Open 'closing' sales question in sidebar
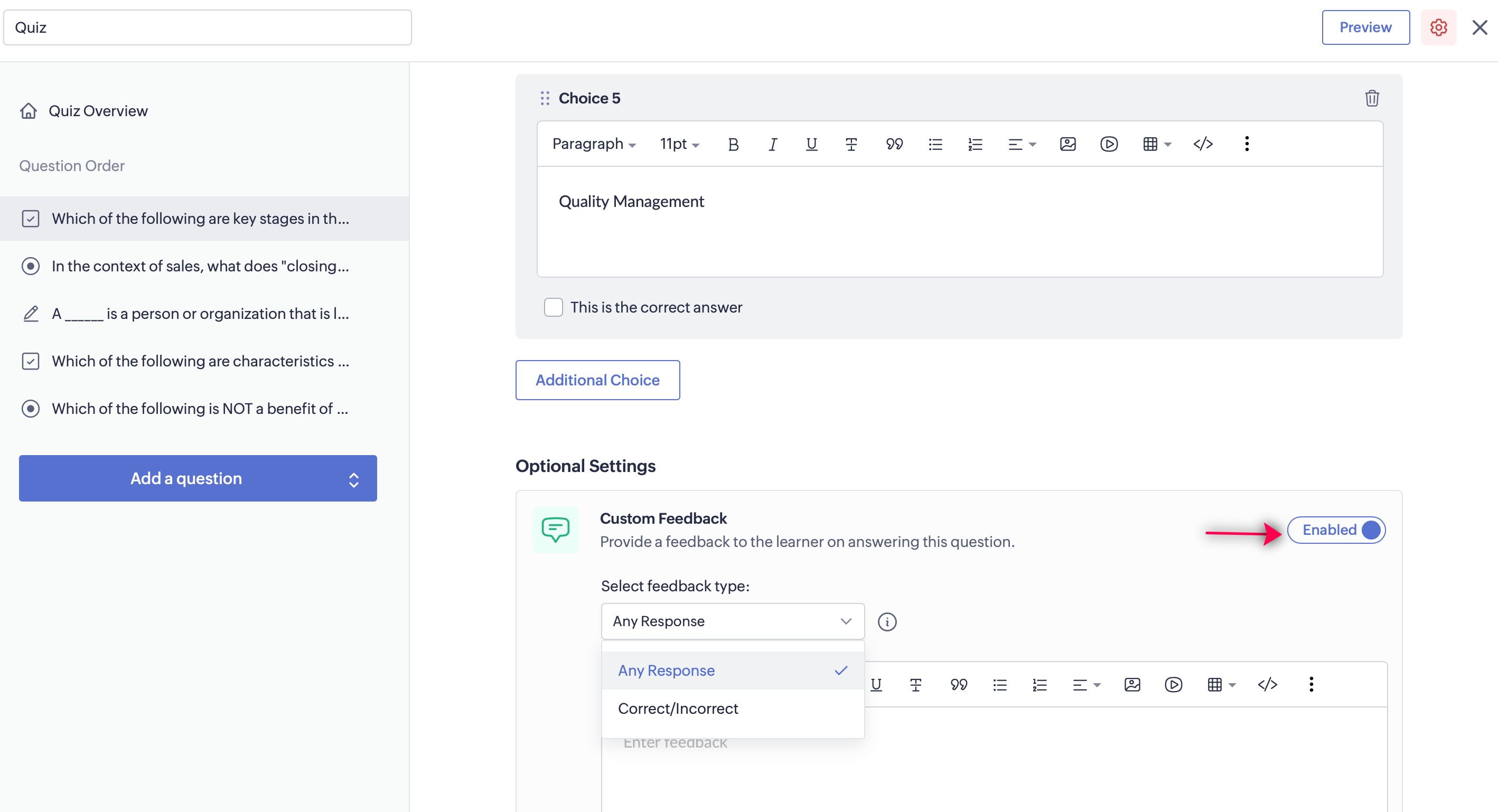Screen dimensions: 1498x812 (x=200, y=266)
